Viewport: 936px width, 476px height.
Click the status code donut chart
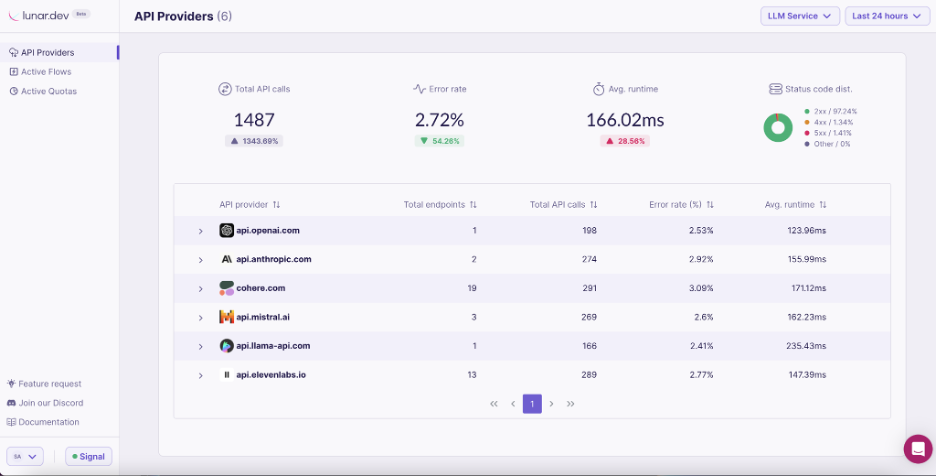click(778, 128)
